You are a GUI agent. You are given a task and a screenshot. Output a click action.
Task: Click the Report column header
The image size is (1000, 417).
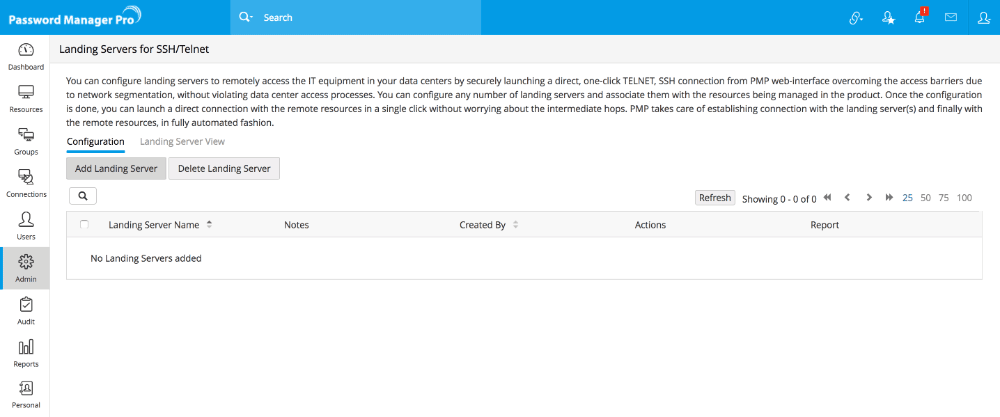(825, 225)
